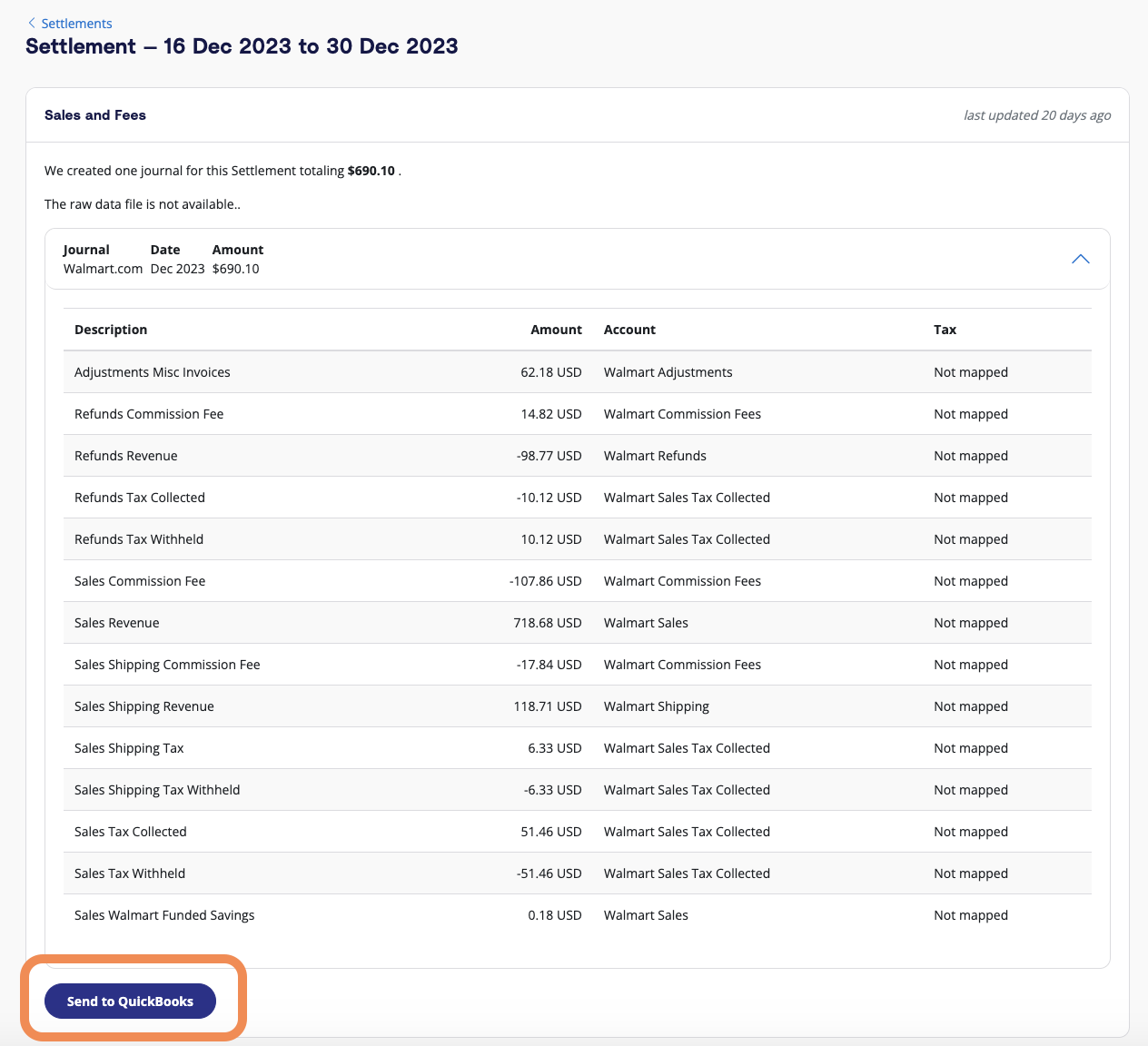Screen dimensions: 1148x1046
Task: Click the 14.82 USD amount
Action: click(x=551, y=414)
